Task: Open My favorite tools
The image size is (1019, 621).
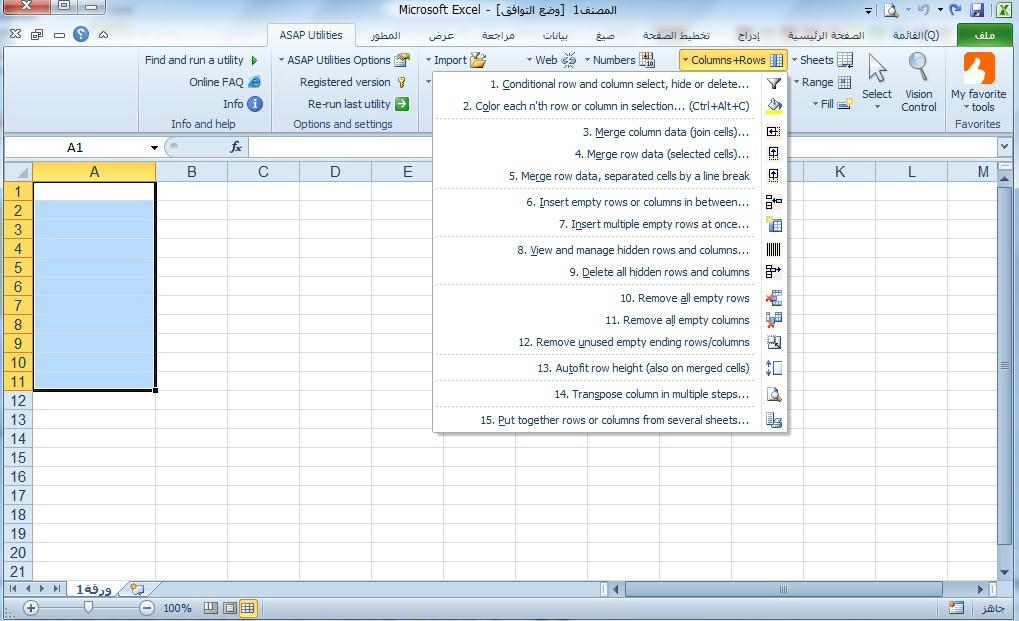Action: [978, 82]
